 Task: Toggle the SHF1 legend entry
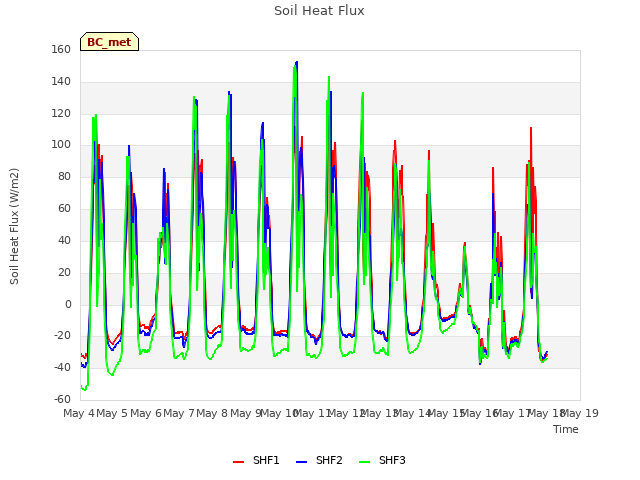pos(256,460)
